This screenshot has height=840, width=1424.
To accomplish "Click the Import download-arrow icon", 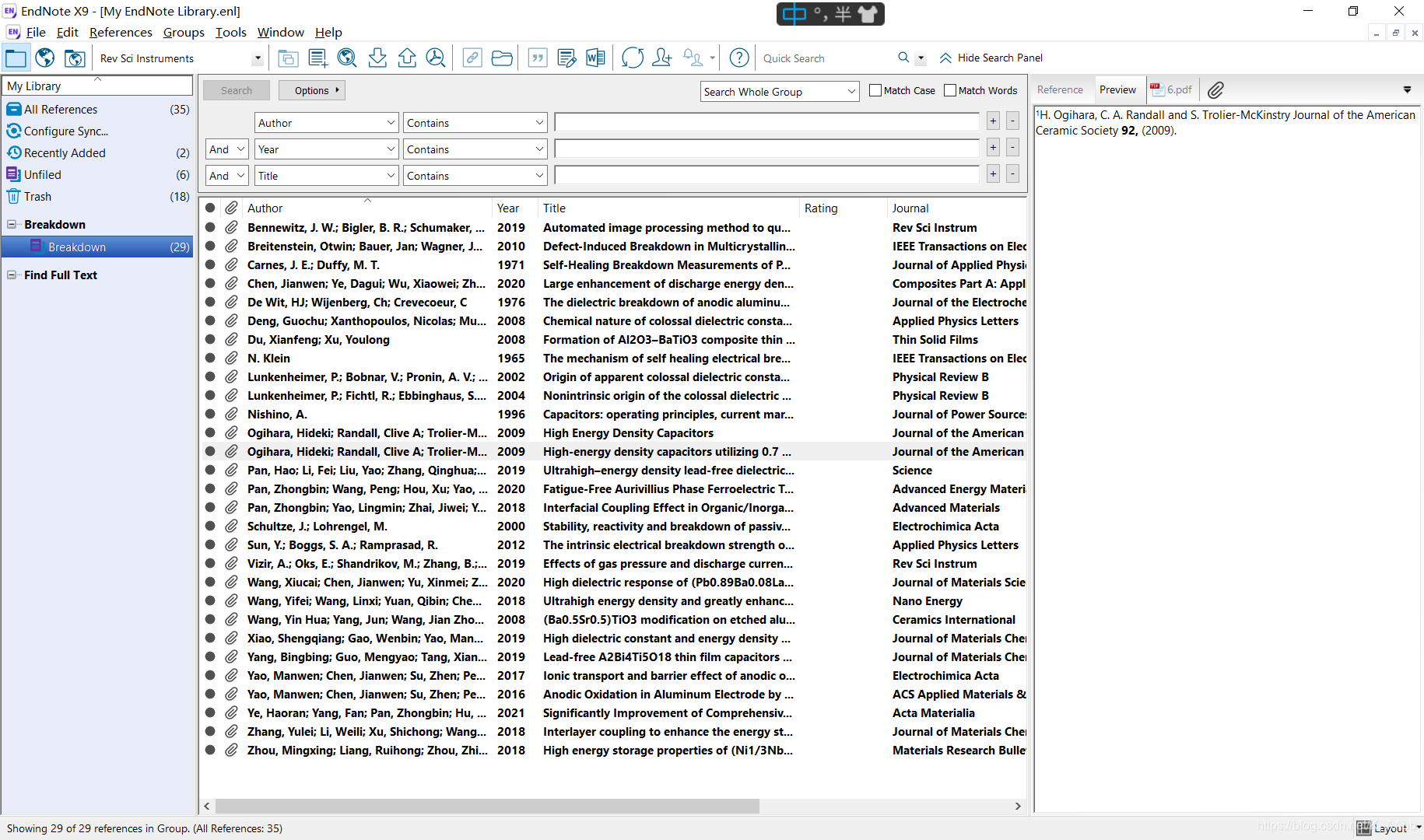I will (x=377, y=58).
